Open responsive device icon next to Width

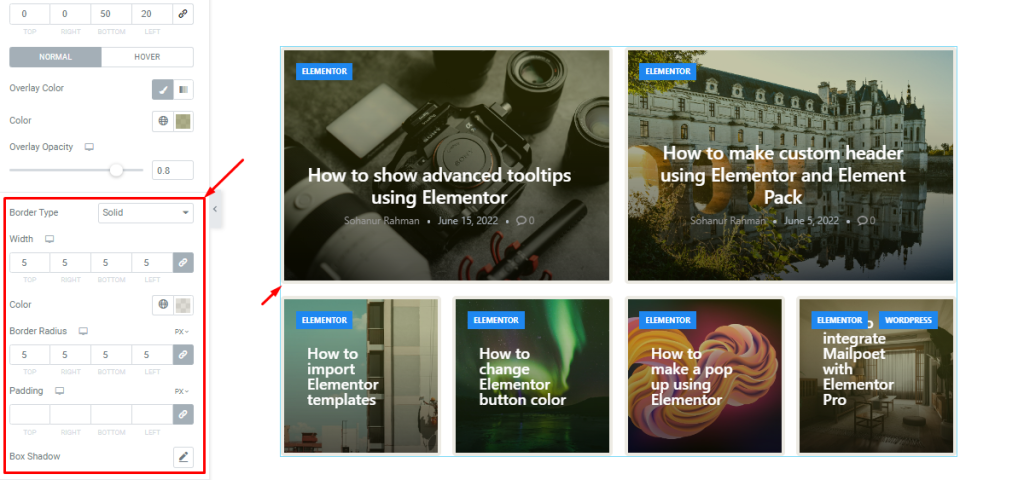[49, 239]
